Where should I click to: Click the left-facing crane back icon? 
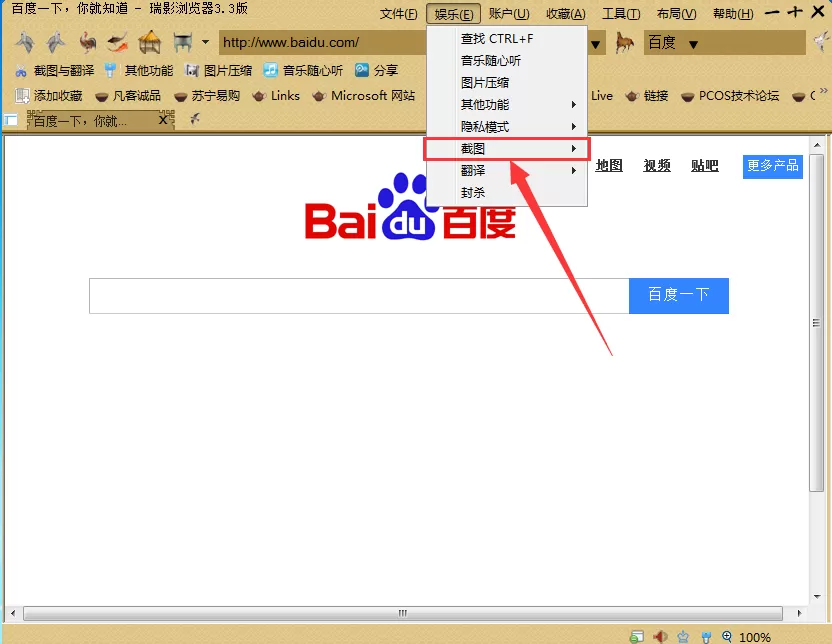click(x=25, y=42)
